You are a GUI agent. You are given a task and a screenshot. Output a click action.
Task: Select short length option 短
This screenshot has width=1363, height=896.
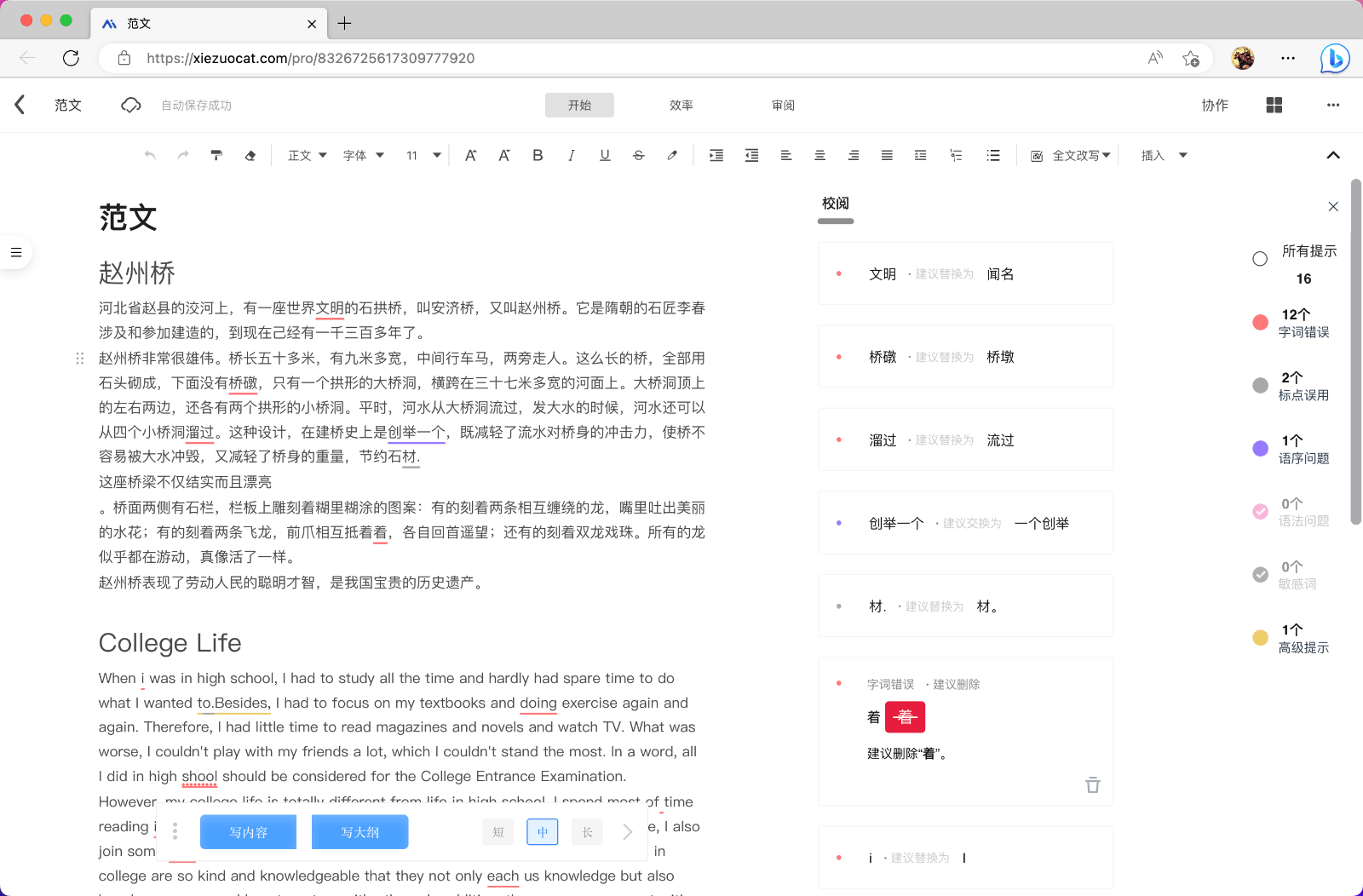498,832
